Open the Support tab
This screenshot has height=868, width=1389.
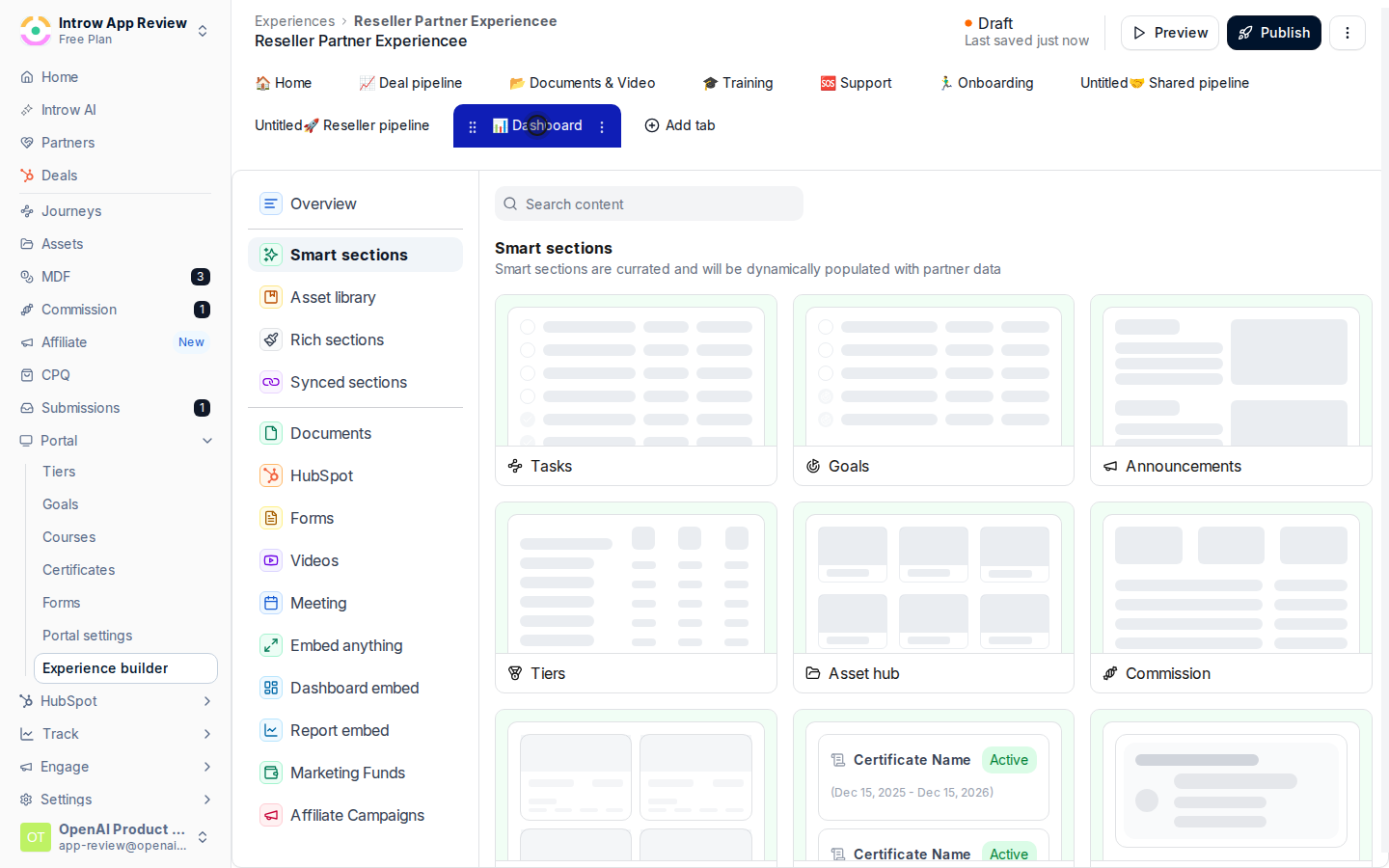coord(856,83)
